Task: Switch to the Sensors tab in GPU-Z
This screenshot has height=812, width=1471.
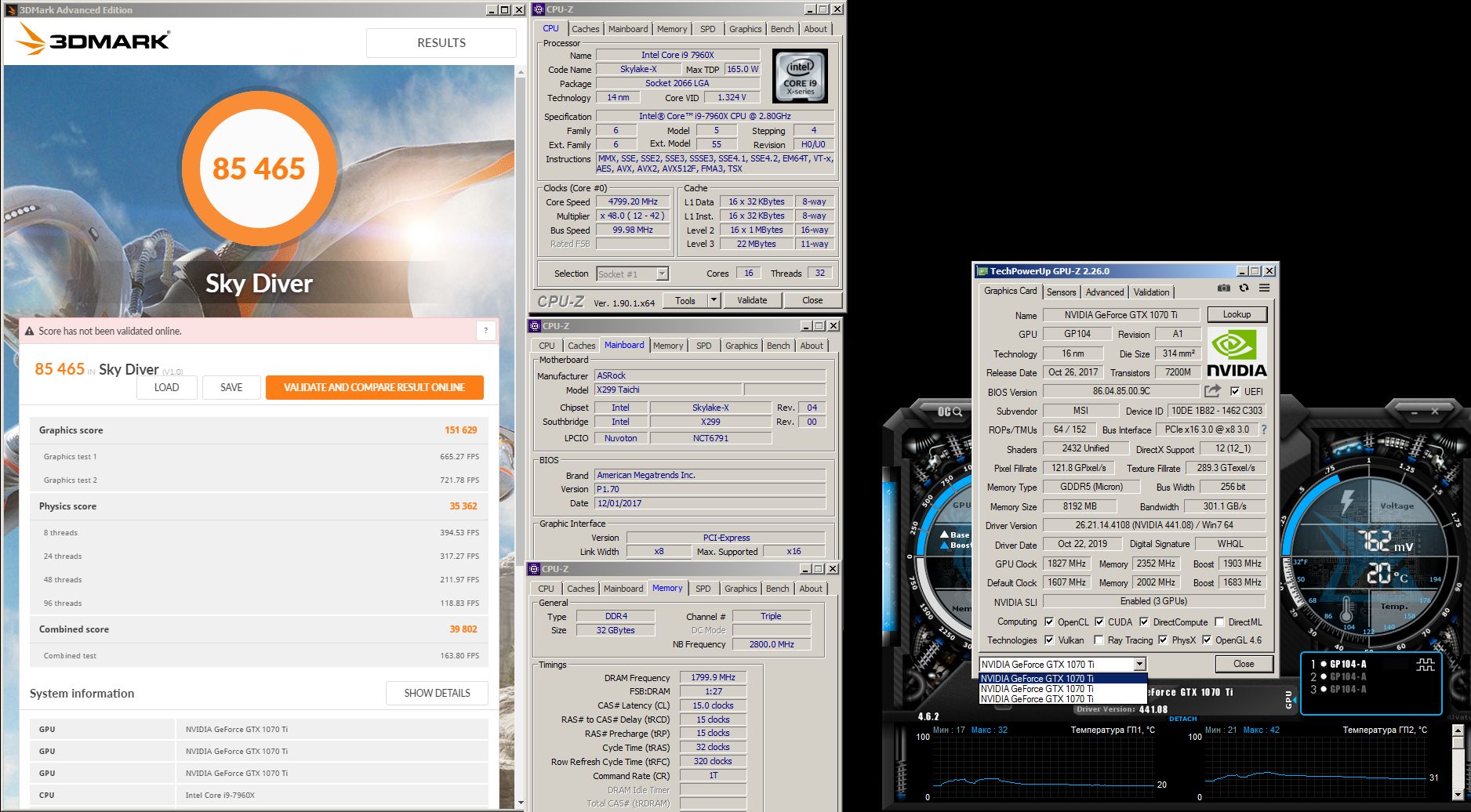Action: pos(1062,292)
